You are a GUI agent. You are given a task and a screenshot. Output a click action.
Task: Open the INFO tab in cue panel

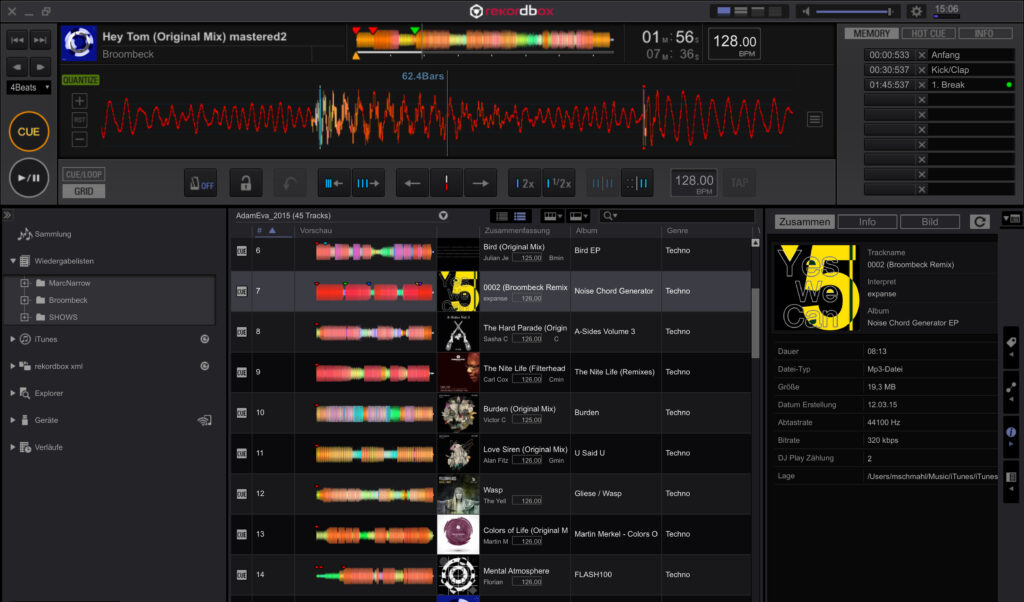point(984,33)
